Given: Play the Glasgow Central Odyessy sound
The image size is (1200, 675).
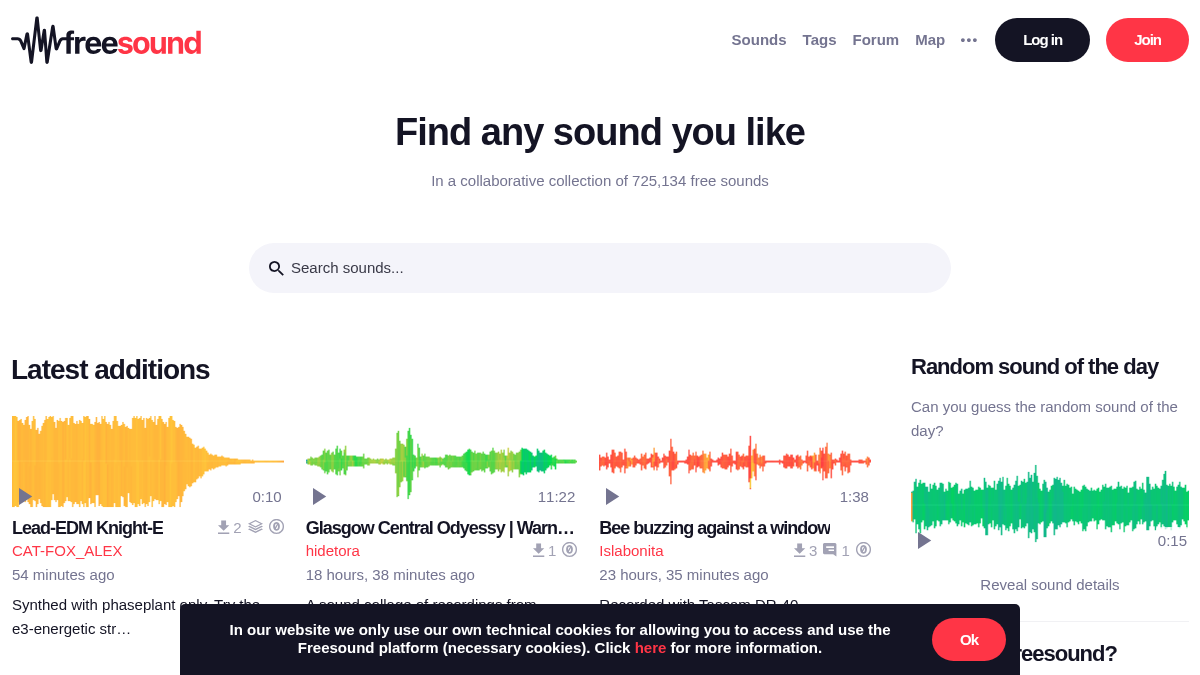Looking at the screenshot, I should 319,497.
